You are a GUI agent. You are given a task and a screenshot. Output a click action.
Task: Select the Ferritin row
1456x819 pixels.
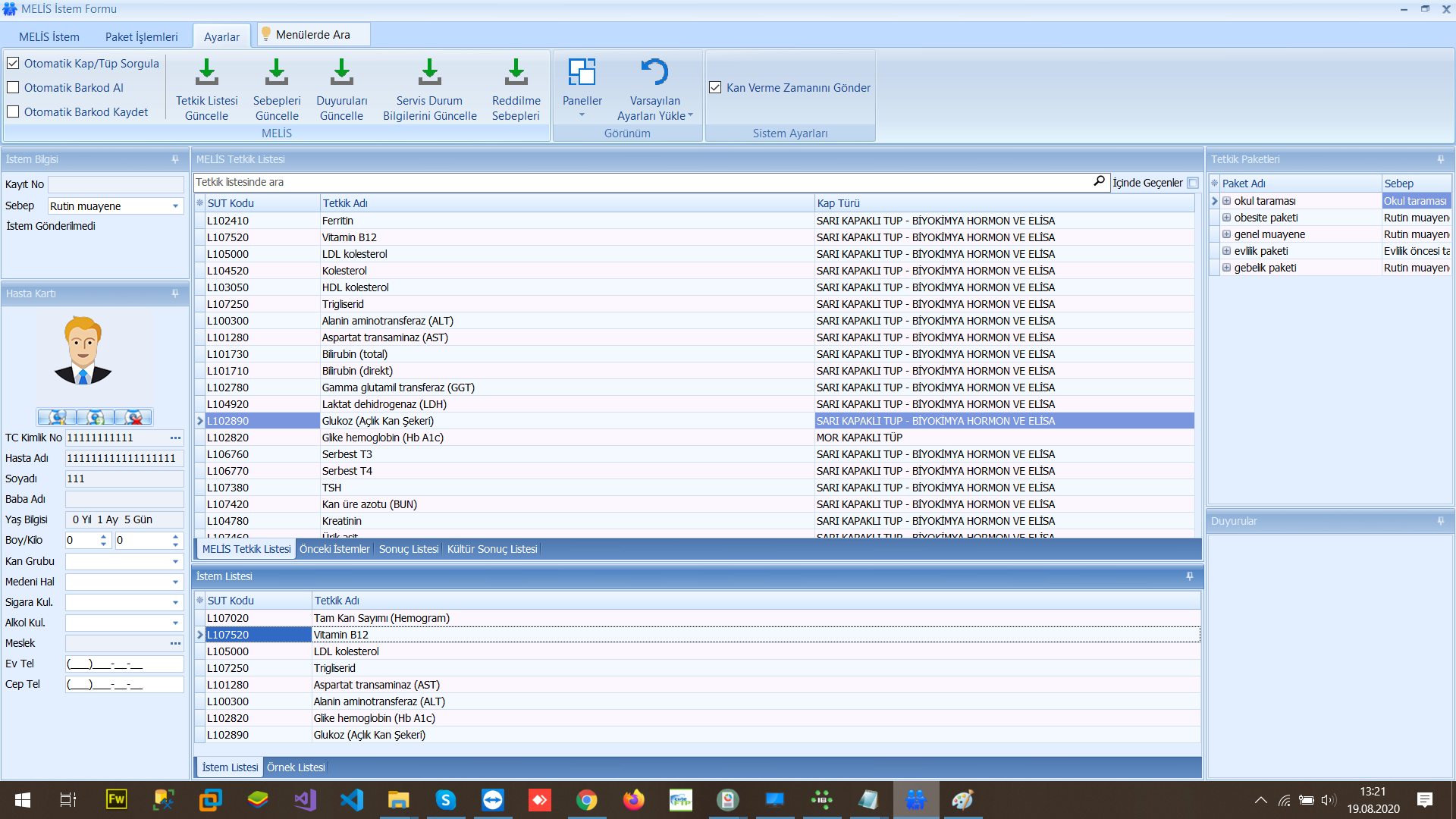coord(694,221)
